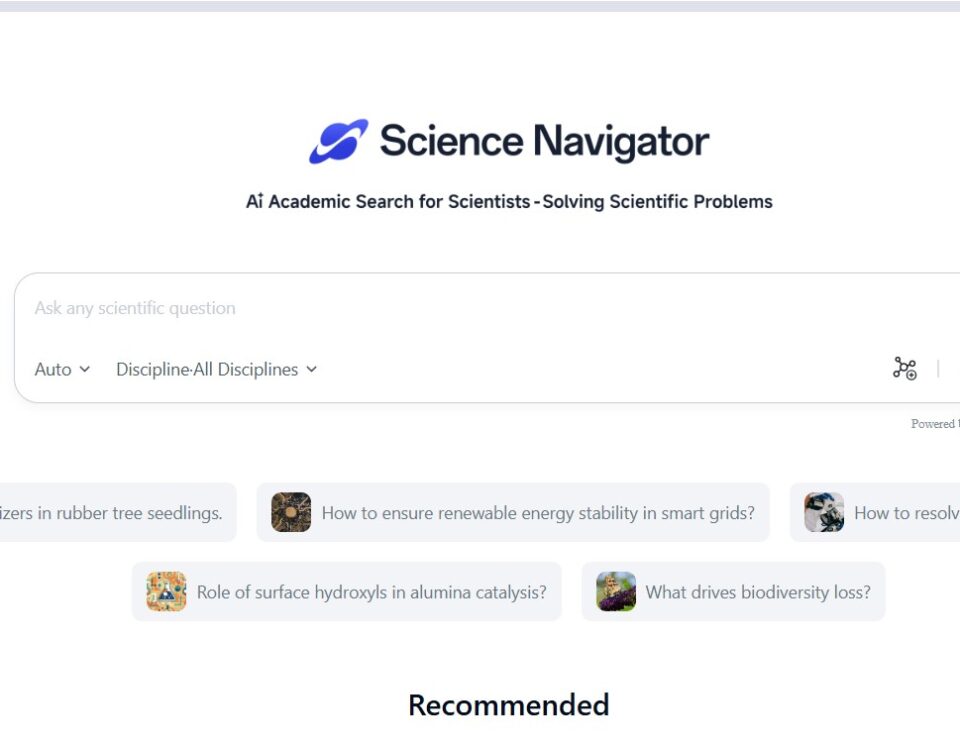The image size is (960, 750).
Task: Click the Science Navigator title text
Action: pyautogui.click(x=544, y=141)
